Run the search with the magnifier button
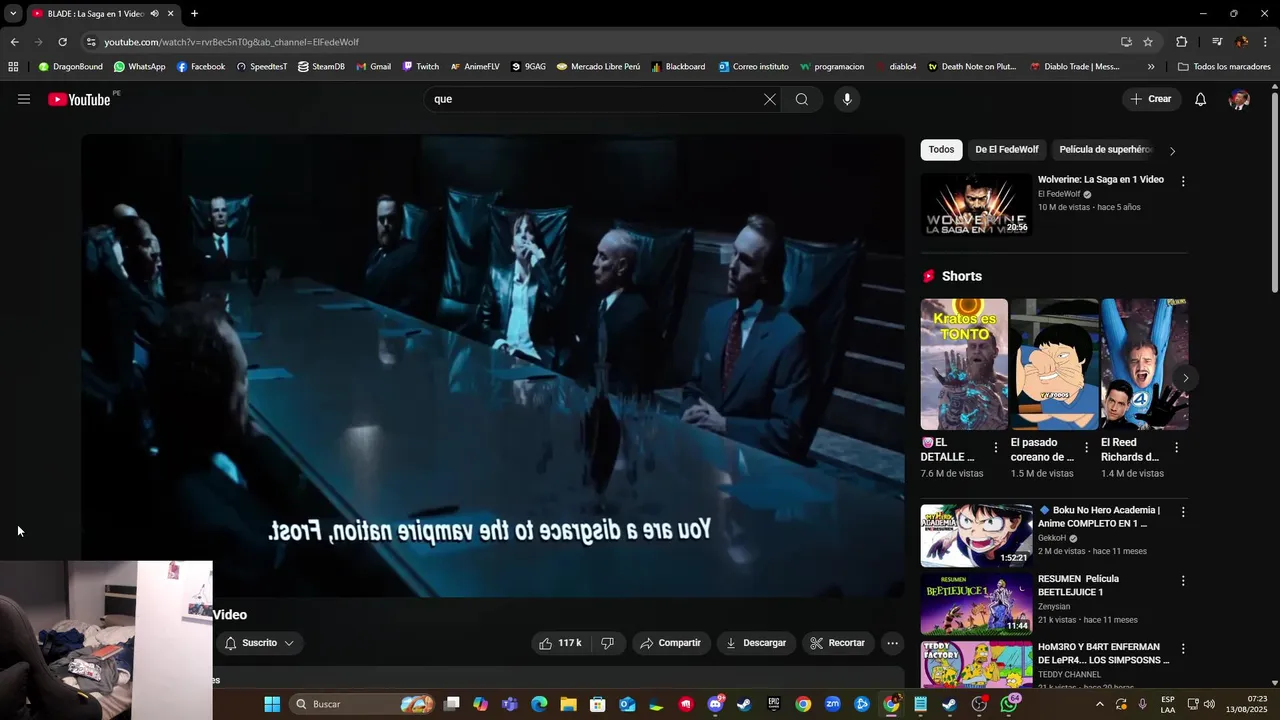 point(802,99)
